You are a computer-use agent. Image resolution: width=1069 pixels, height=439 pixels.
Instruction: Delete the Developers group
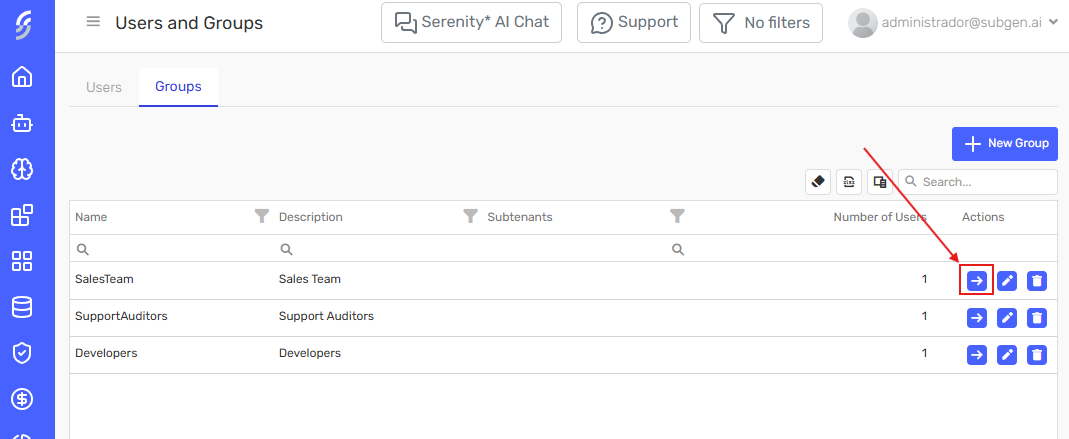[1037, 354]
